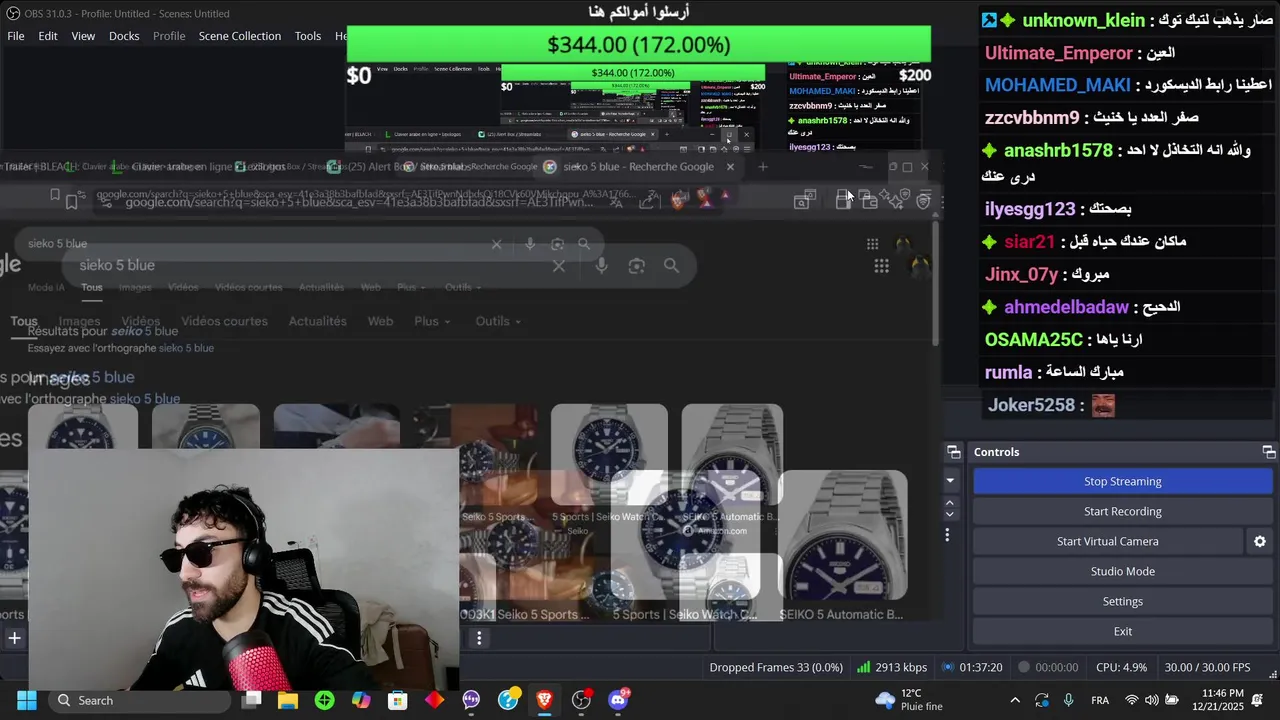This screenshot has height=720, width=1280.
Task: Click the Dropped Frames 33 status text
Action: tap(776, 667)
